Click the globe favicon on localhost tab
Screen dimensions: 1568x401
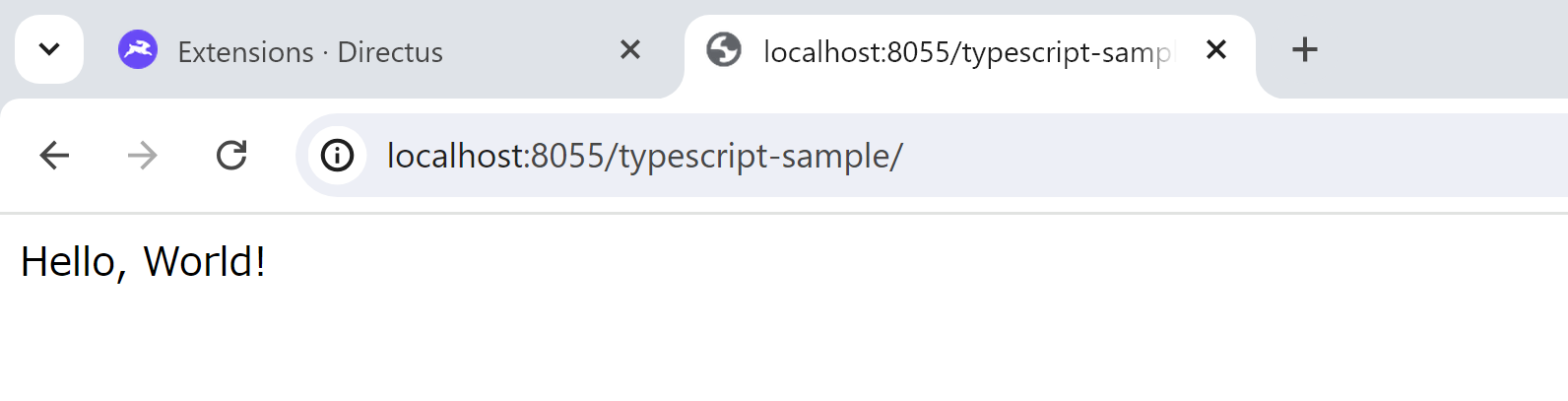tap(724, 49)
